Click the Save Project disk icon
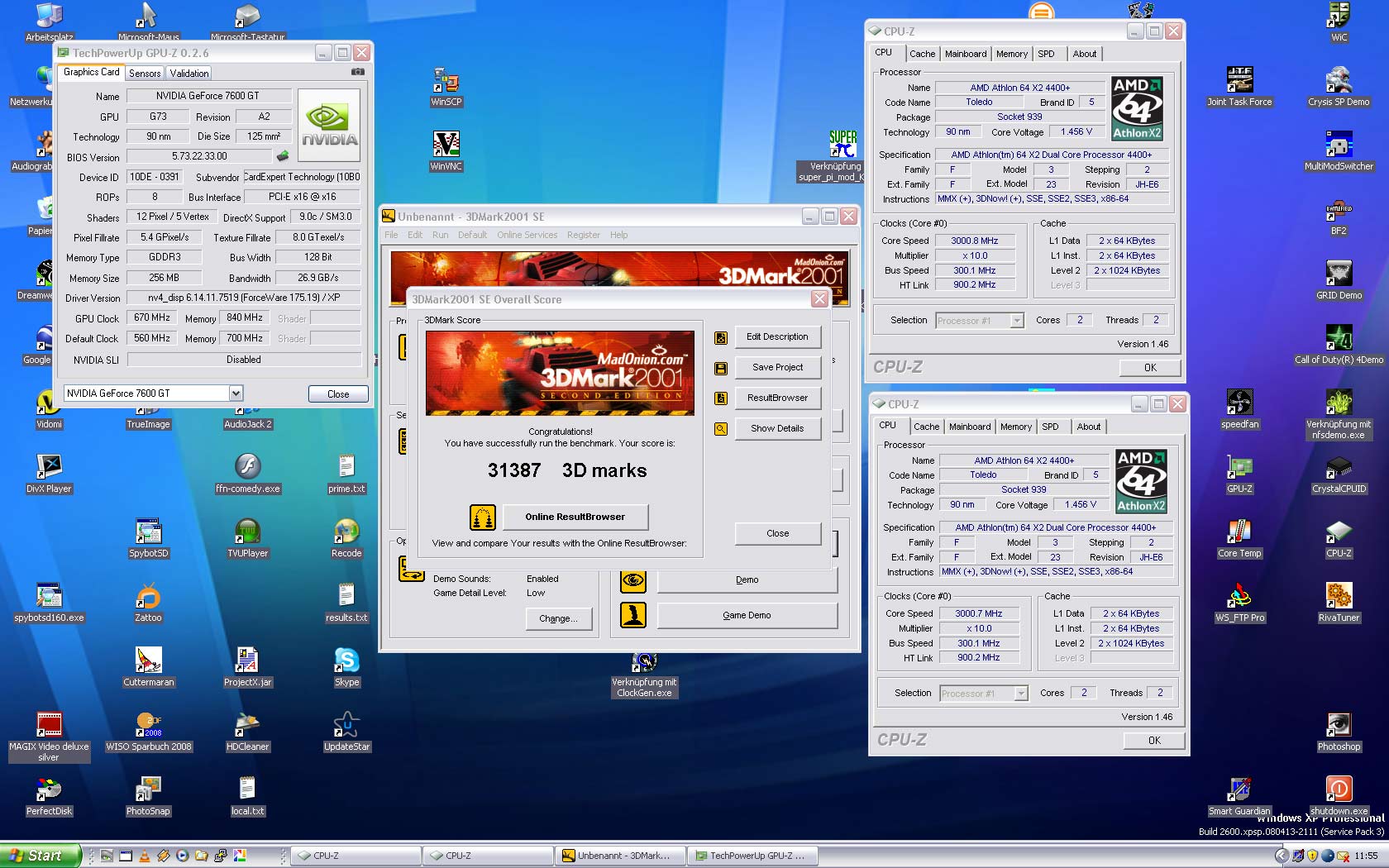The width and height of the screenshot is (1389, 868). [x=721, y=368]
